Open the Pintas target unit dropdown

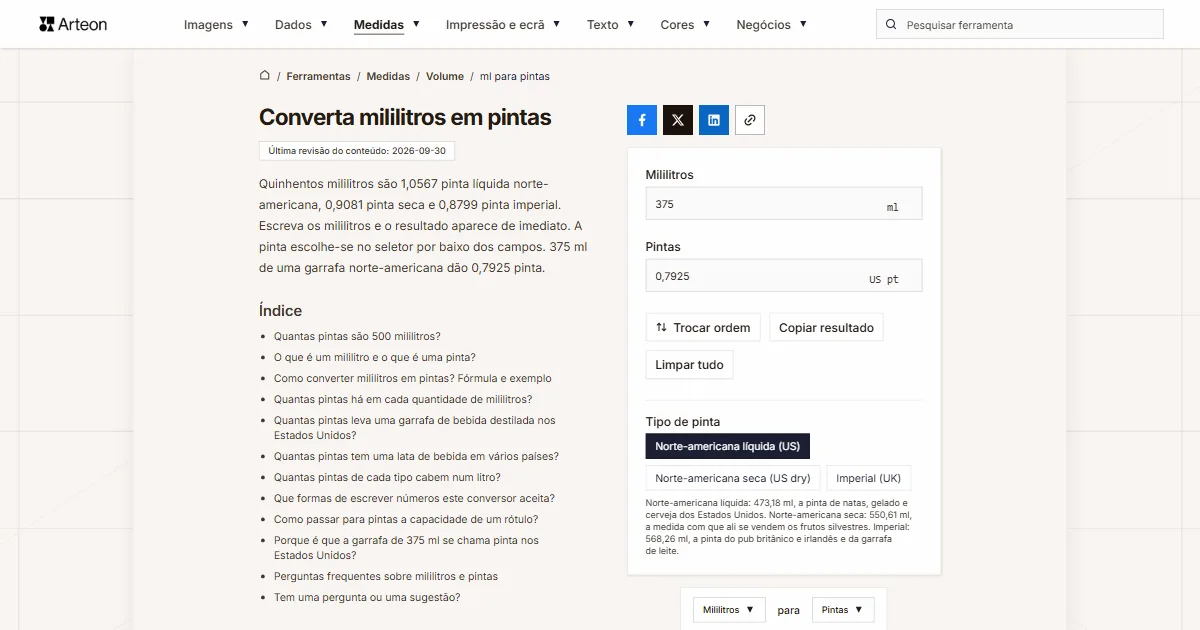tap(843, 610)
